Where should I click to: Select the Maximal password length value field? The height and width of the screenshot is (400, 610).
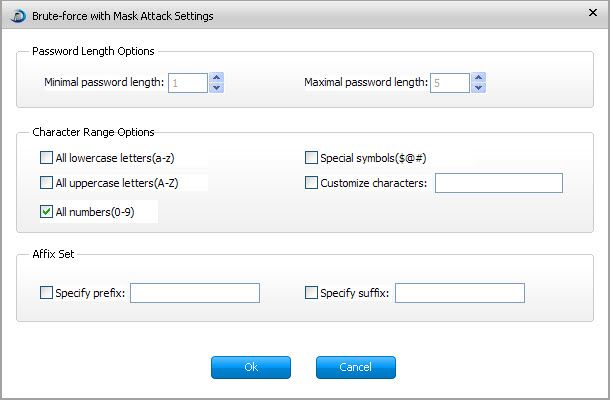450,83
